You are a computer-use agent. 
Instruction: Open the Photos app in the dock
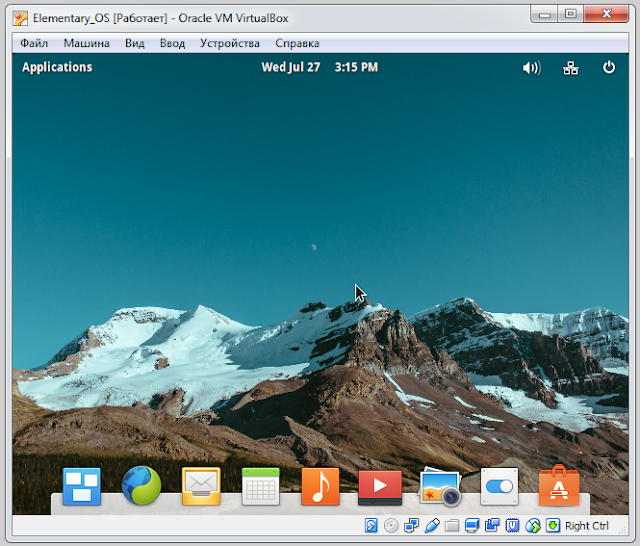pyautogui.click(x=440, y=487)
